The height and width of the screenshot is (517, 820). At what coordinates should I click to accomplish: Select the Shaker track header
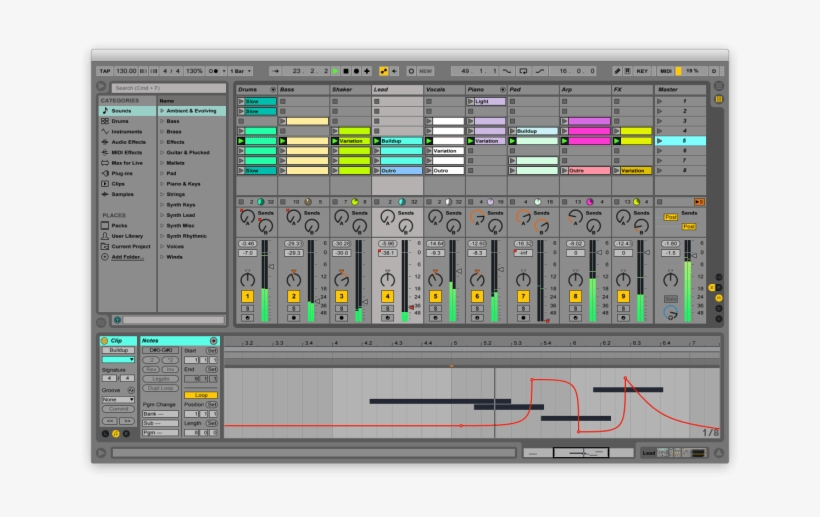[x=350, y=90]
